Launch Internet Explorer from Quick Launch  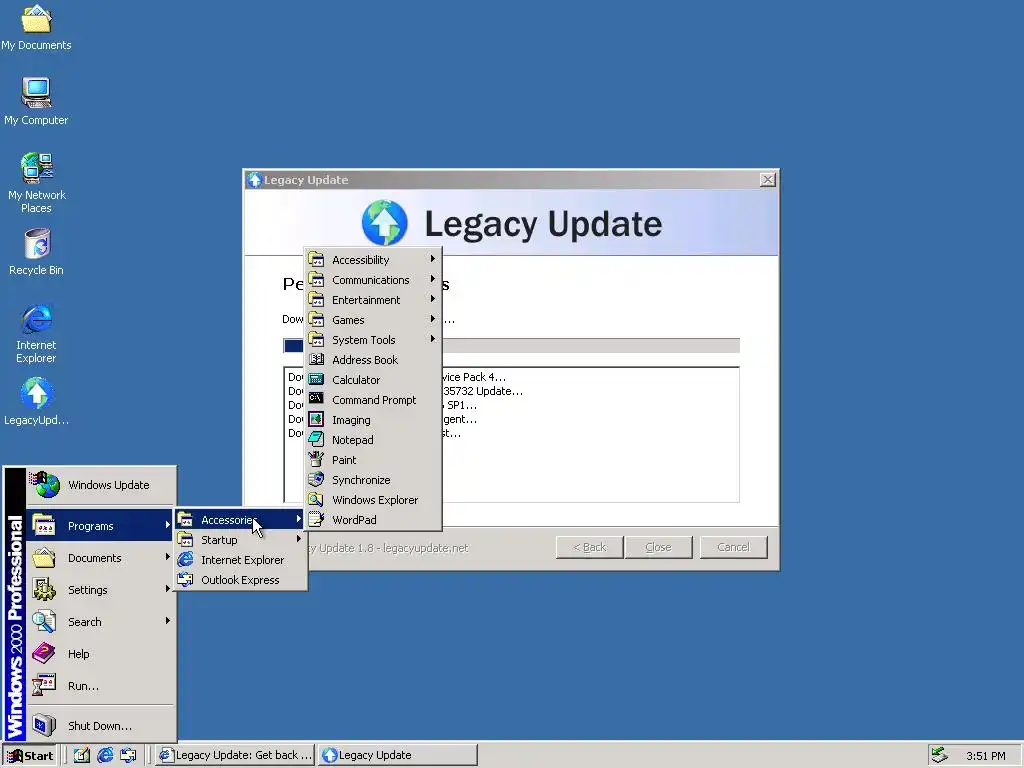(x=104, y=755)
